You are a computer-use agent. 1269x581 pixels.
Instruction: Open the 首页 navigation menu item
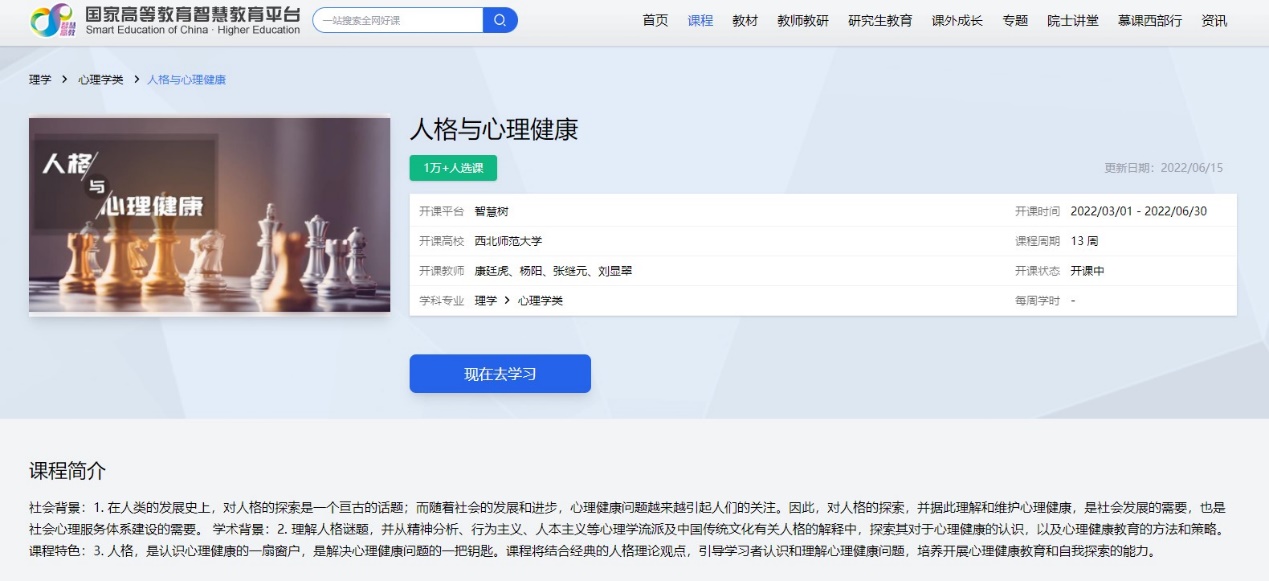(x=655, y=21)
